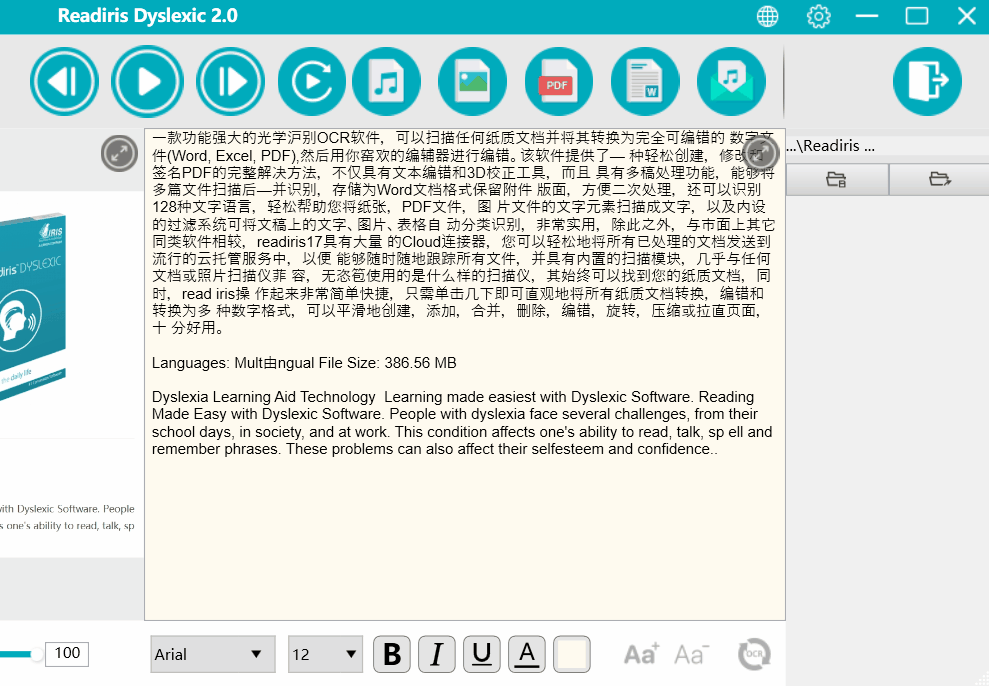The width and height of the screenshot is (989, 686).
Task: Click the zoom value field showing 100
Action: point(67,654)
